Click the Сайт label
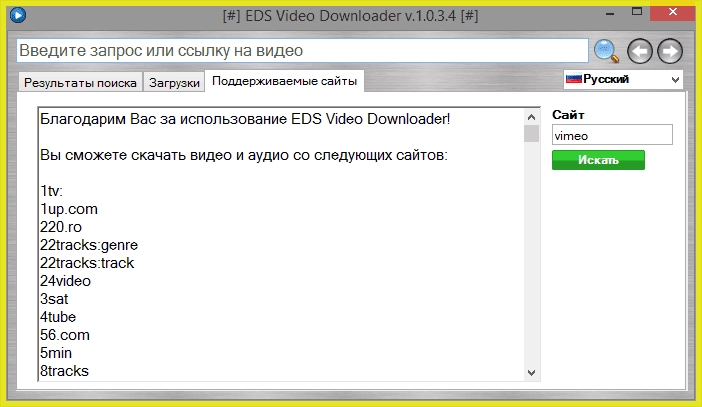This screenshot has width=702, height=407. point(568,115)
